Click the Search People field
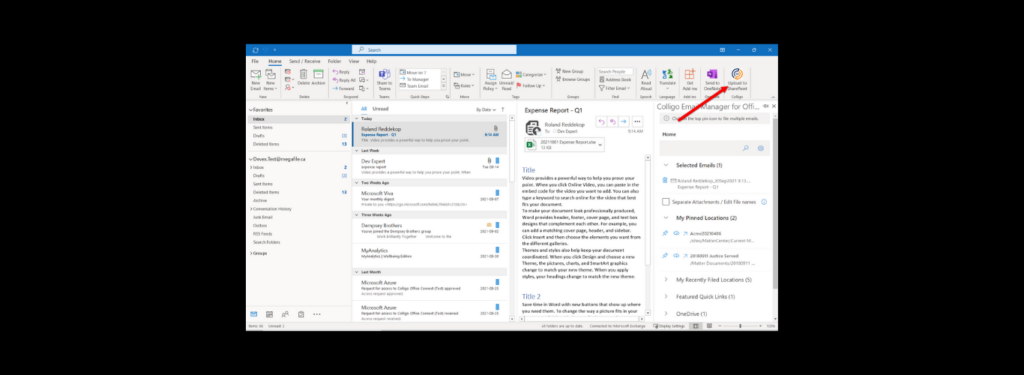Viewport: 1024px width, 375px height. pyautogui.click(x=615, y=71)
